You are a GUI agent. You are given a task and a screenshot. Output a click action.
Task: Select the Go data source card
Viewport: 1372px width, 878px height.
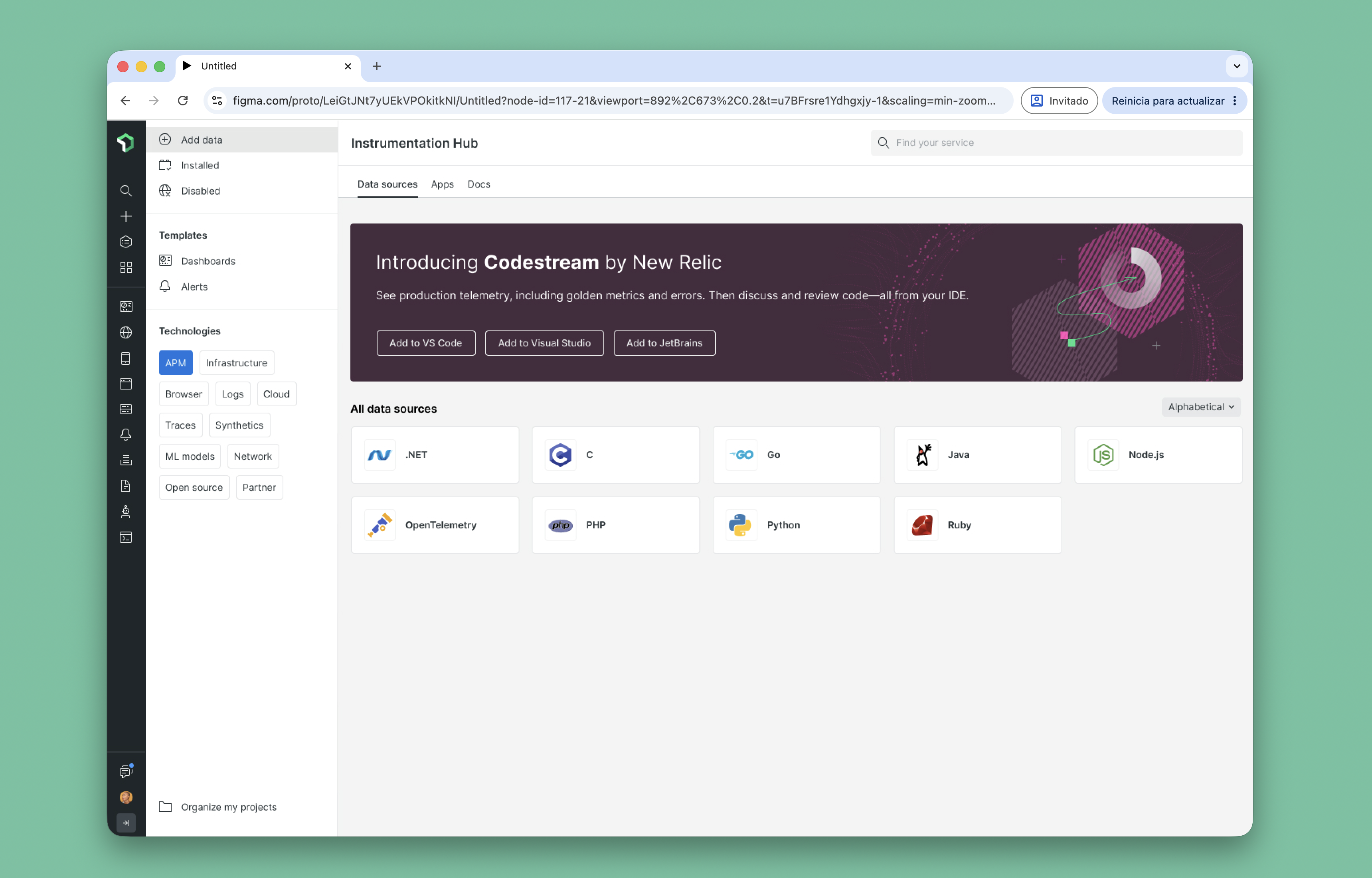tap(796, 455)
